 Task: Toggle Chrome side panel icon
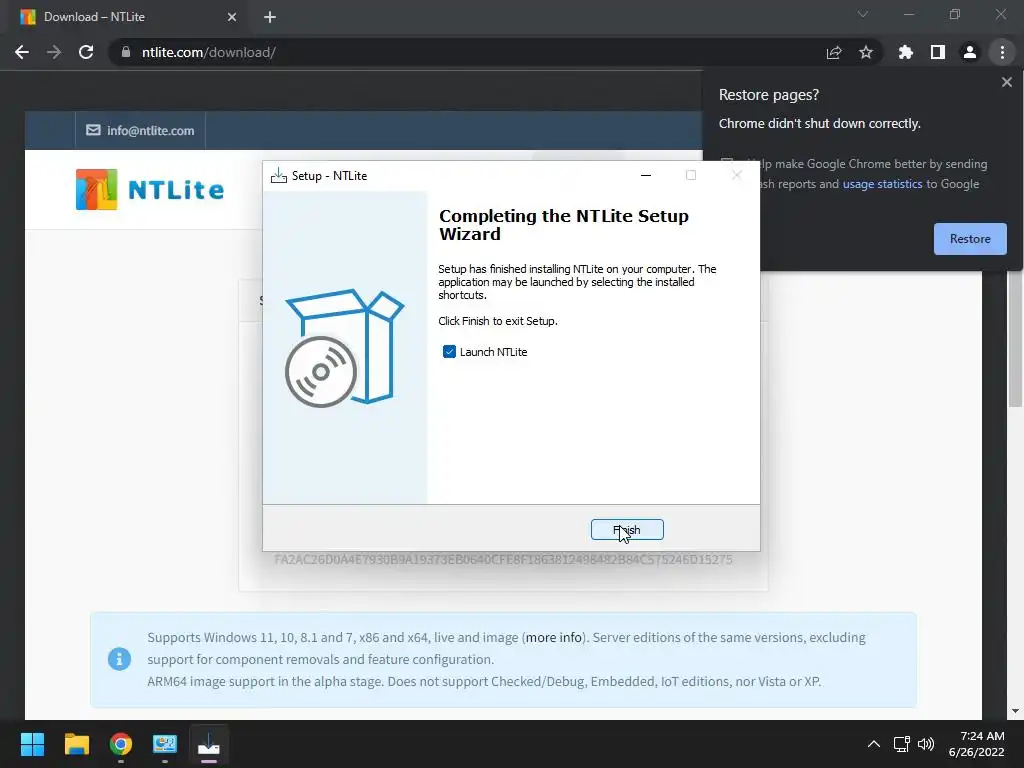click(x=938, y=52)
